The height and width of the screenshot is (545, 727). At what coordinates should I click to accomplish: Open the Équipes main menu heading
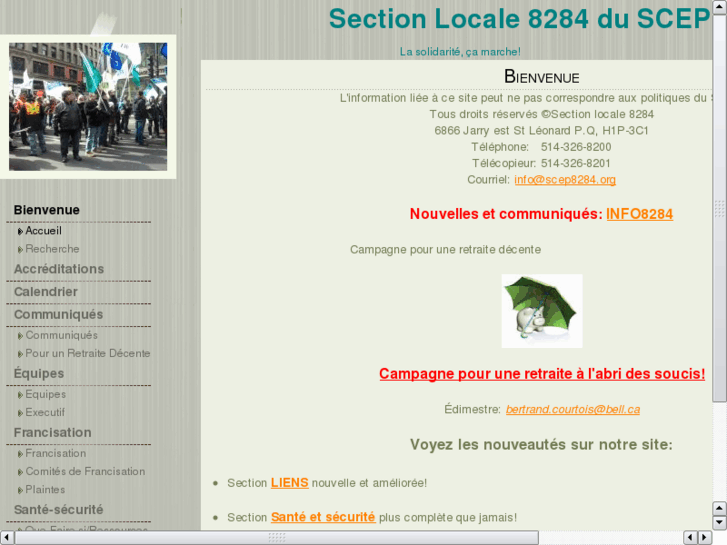(x=39, y=373)
